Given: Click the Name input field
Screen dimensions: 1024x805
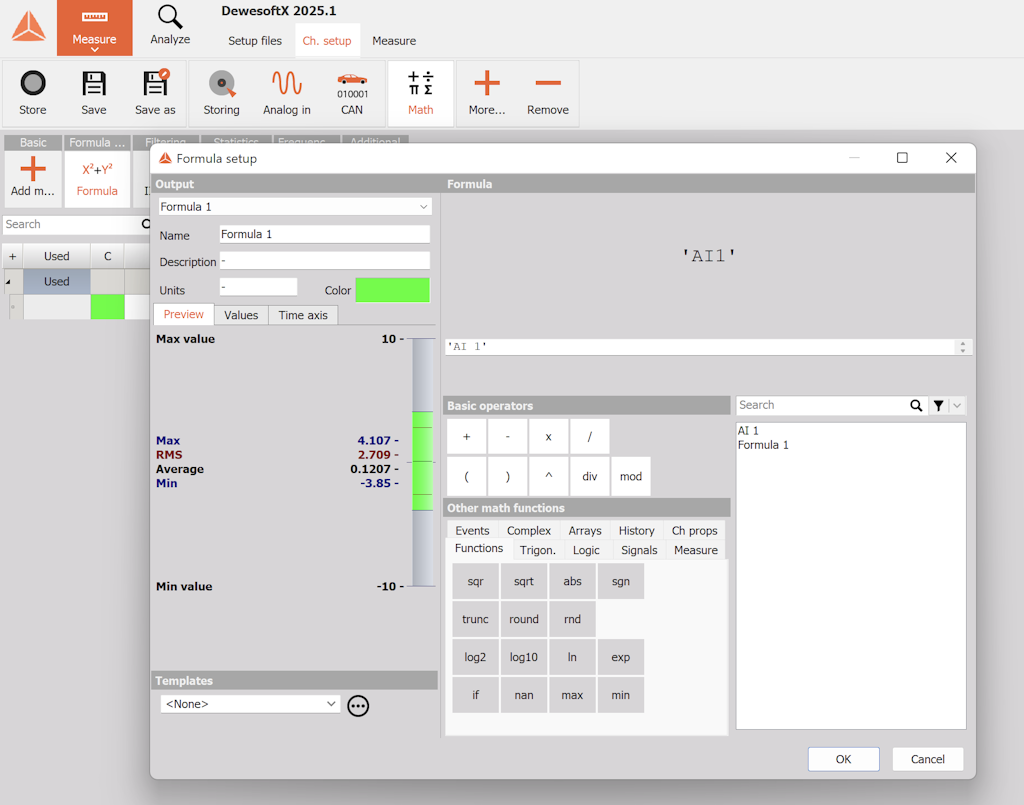Looking at the screenshot, I should click(325, 234).
